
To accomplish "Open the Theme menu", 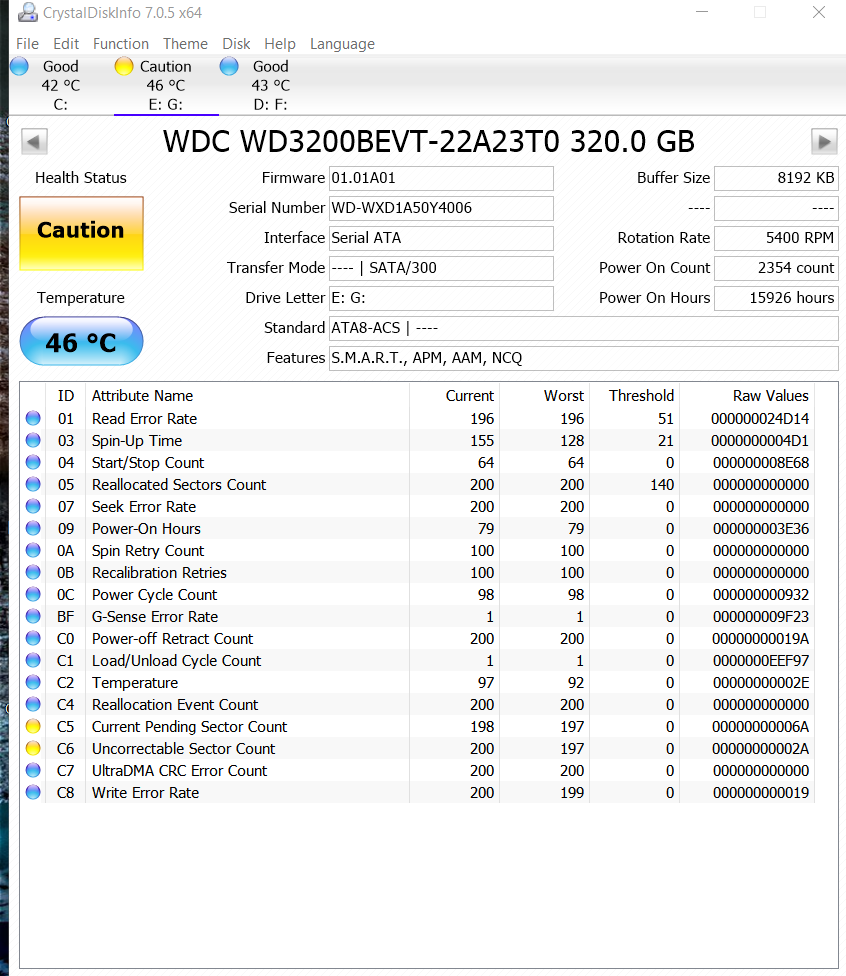I will pos(186,44).
